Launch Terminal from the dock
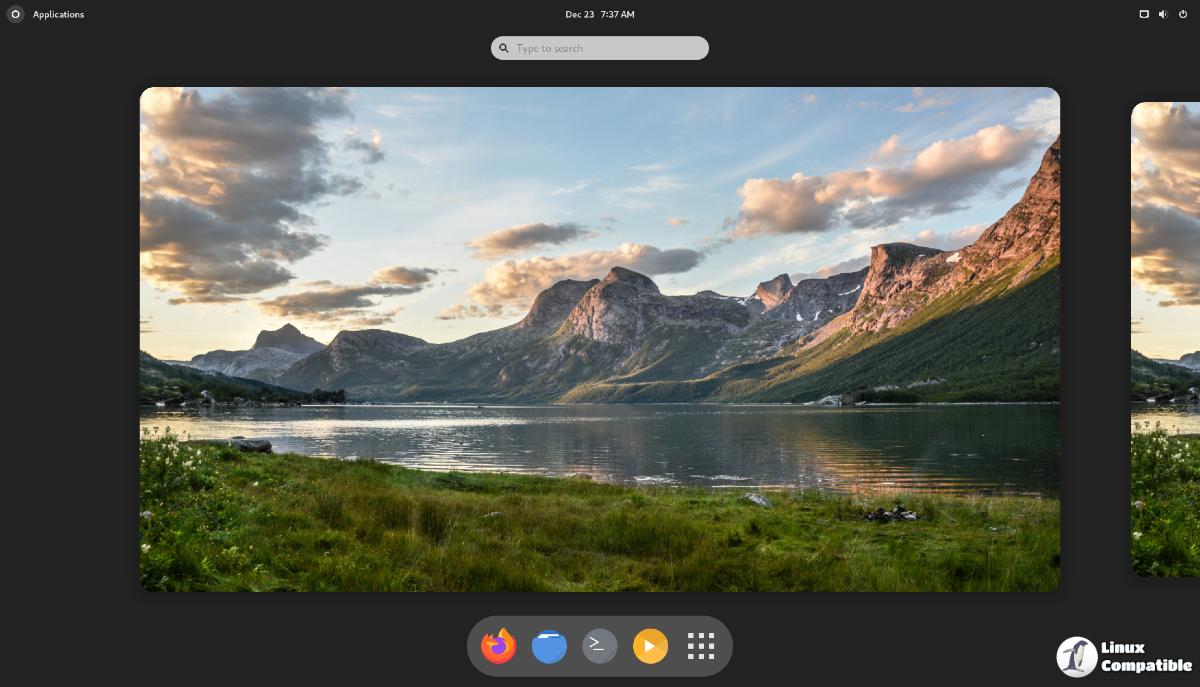The width and height of the screenshot is (1200, 687). pyautogui.click(x=599, y=646)
